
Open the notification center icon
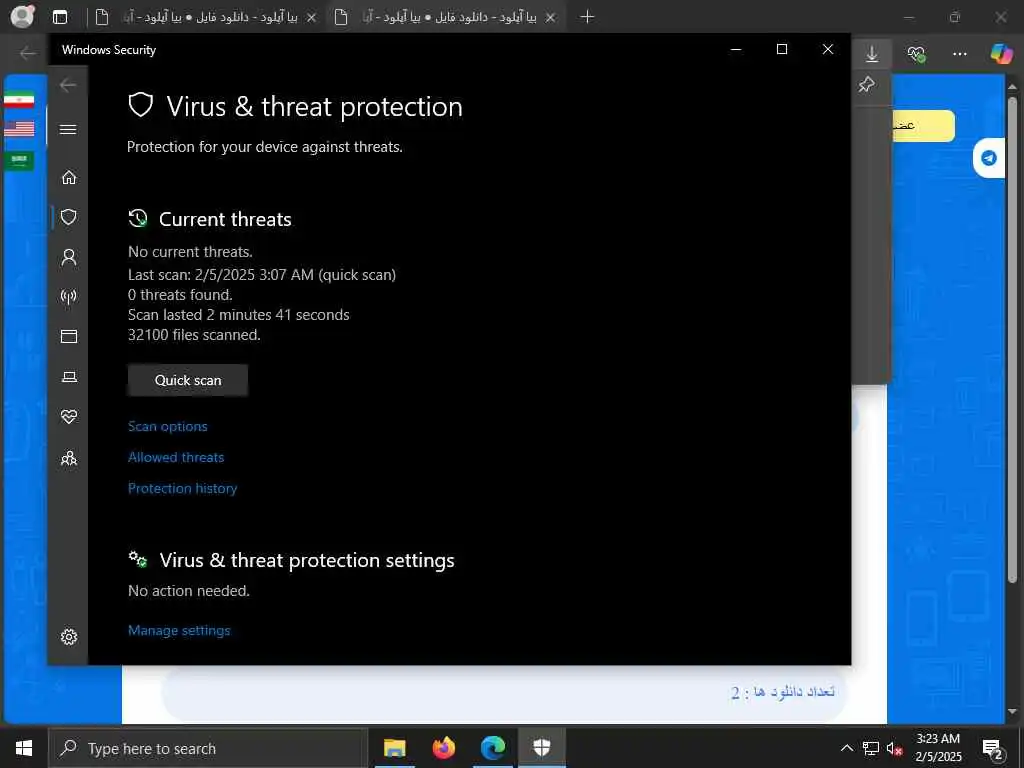tap(993, 749)
